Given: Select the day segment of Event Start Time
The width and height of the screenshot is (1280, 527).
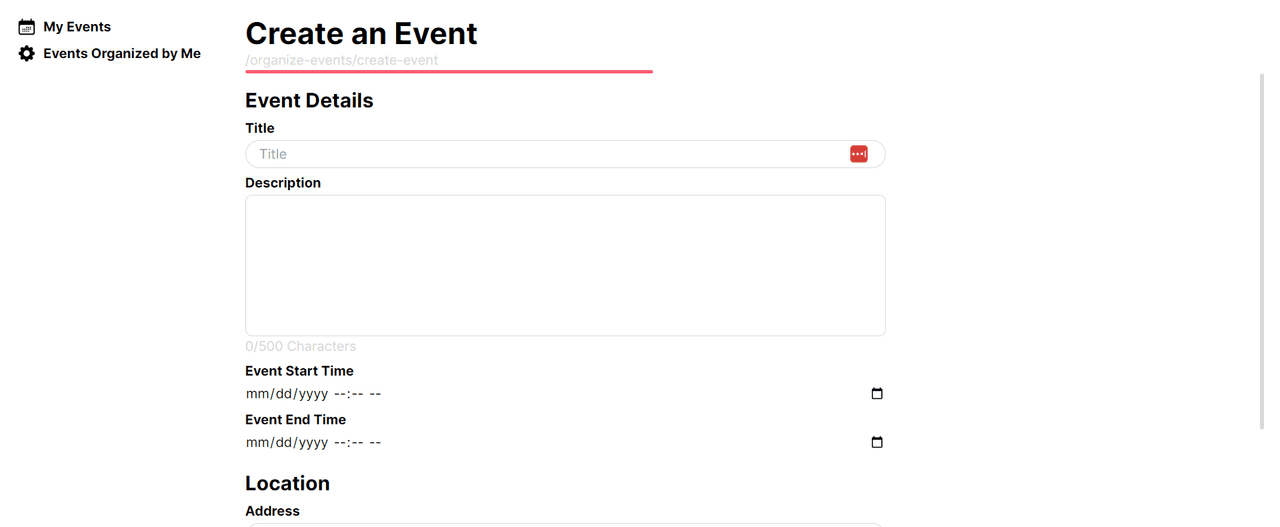Looking at the screenshot, I should click(284, 394).
